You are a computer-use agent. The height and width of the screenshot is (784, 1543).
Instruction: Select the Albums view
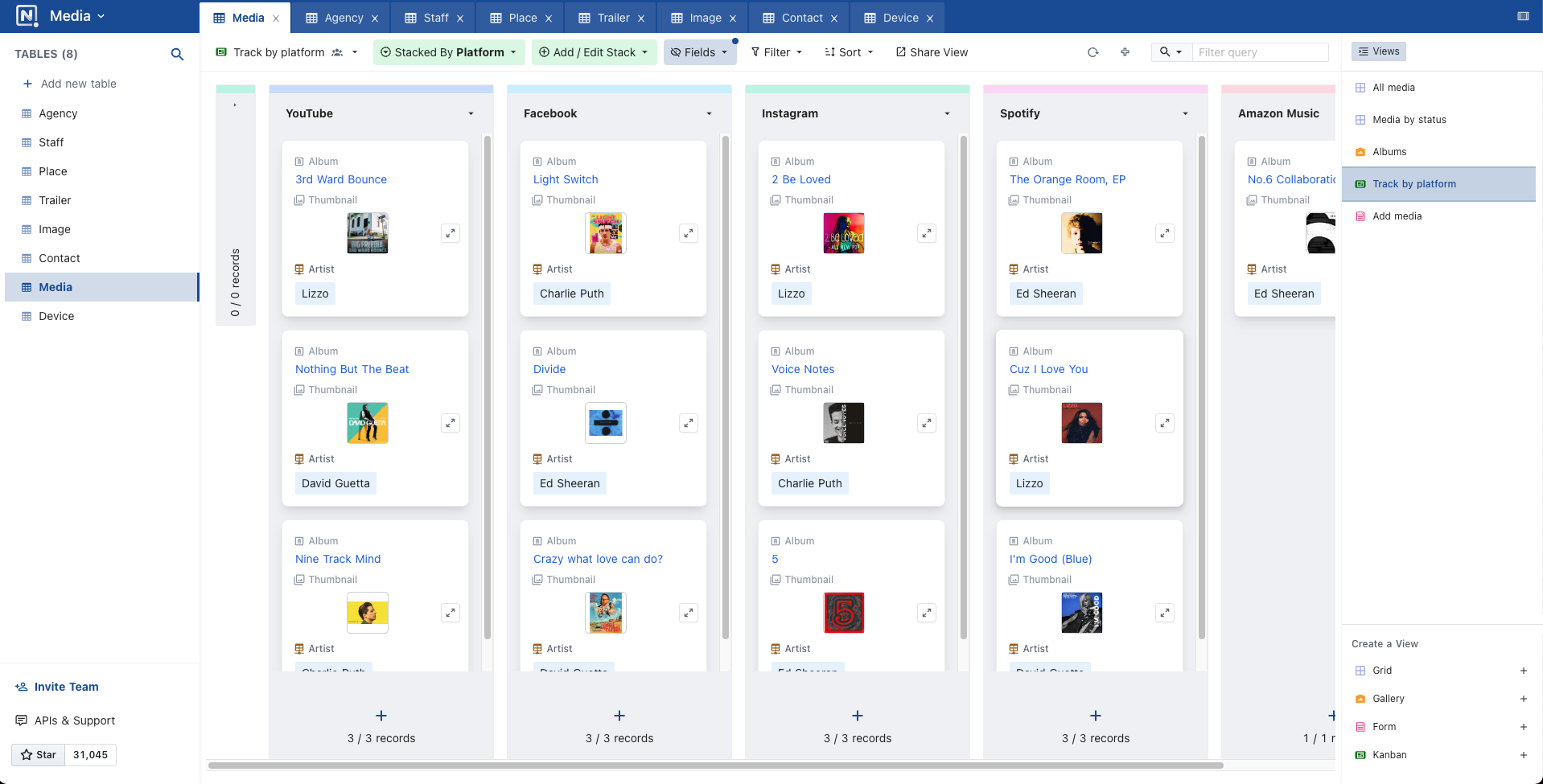[x=1438, y=152]
